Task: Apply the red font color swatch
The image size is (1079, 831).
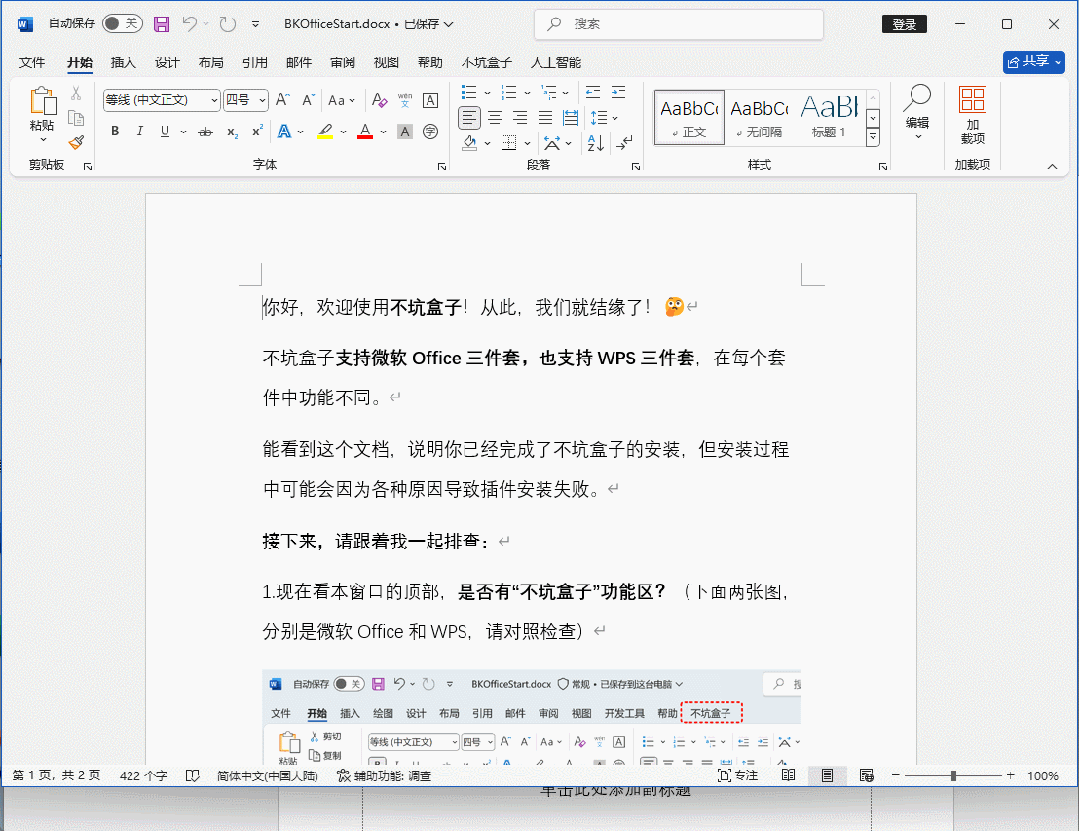Action: pyautogui.click(x=365, y=131)
